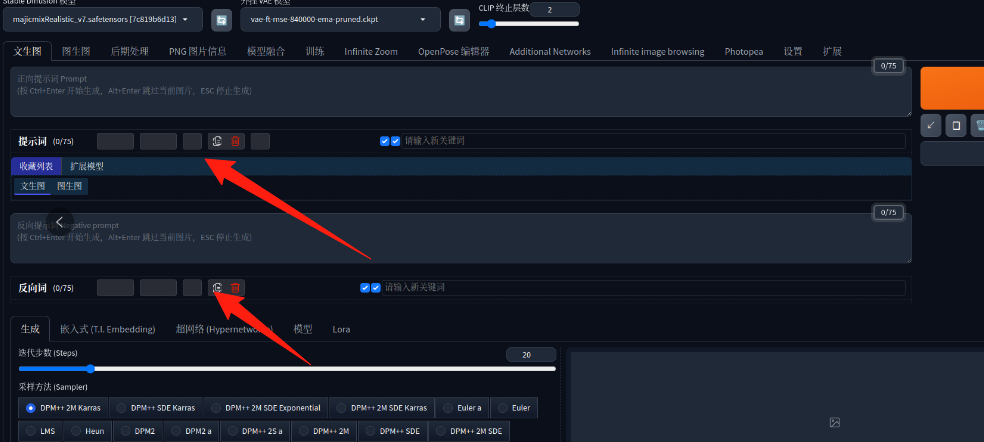Click the red trash icon in the 反向词 row
Viewport: 984px width, 442px height.
pyautogui.click(x=236, y=288)
